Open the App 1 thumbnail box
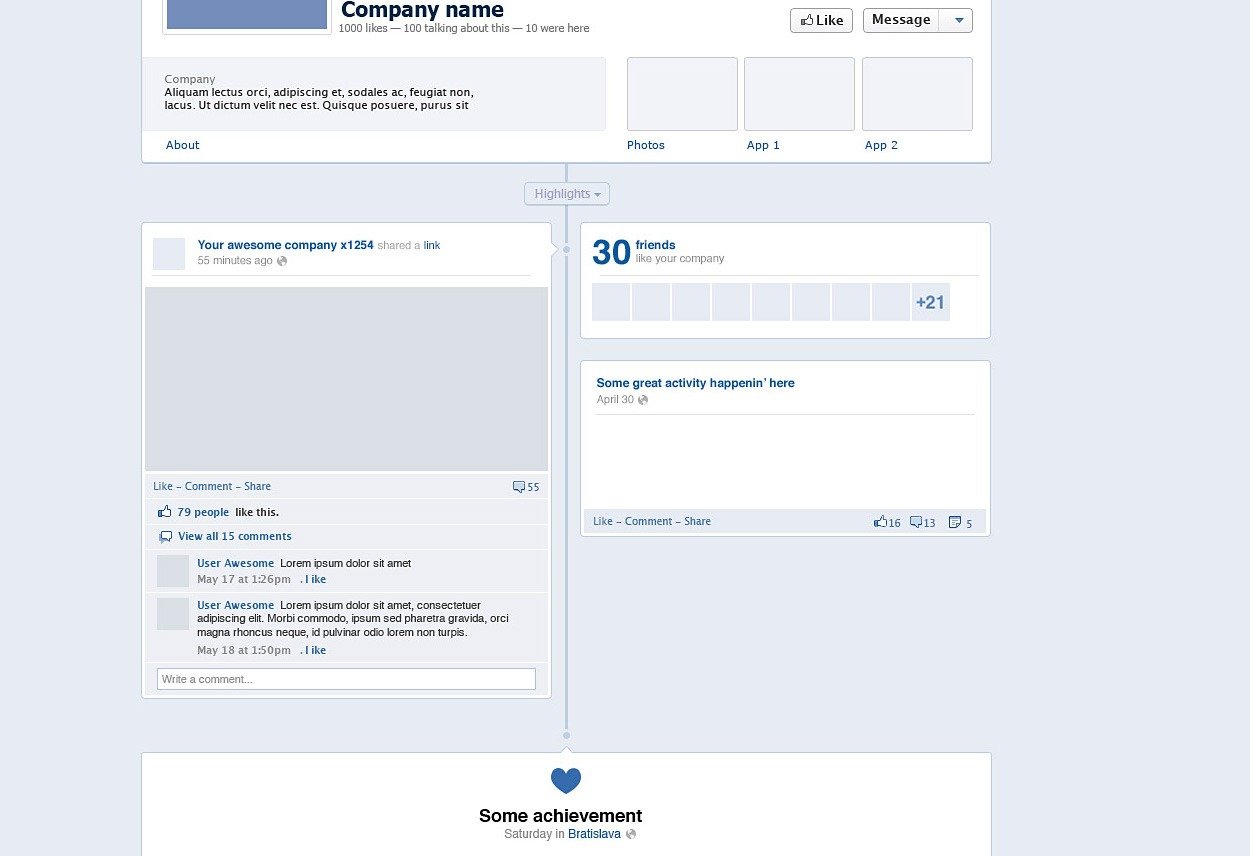This screenshot has width=1250, height=856. 799,94
